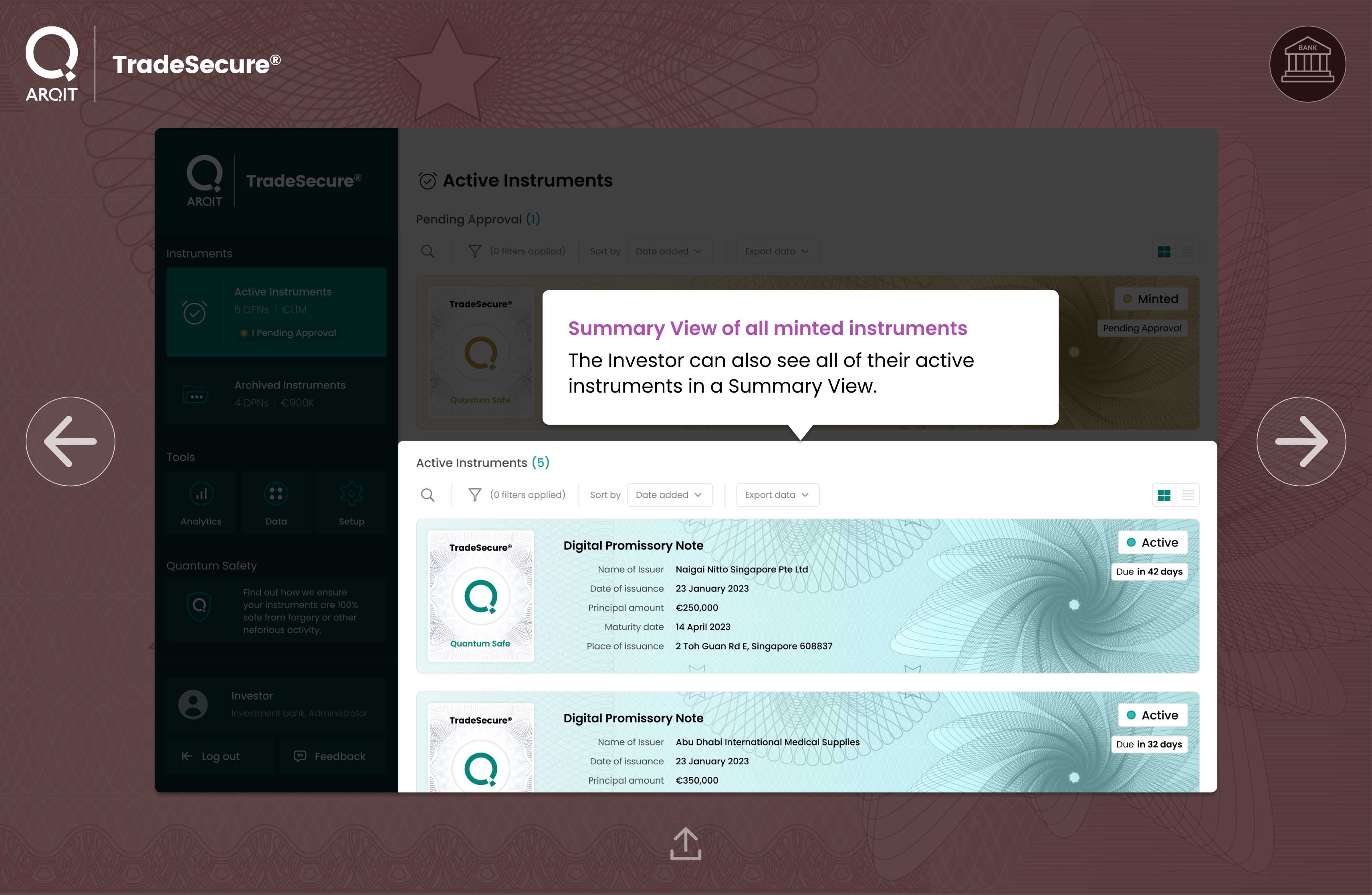This screenshot has width=1372, height=895.
Task: Click the Active Instruments heading clock icon
Action: click(x=427, y=180)
